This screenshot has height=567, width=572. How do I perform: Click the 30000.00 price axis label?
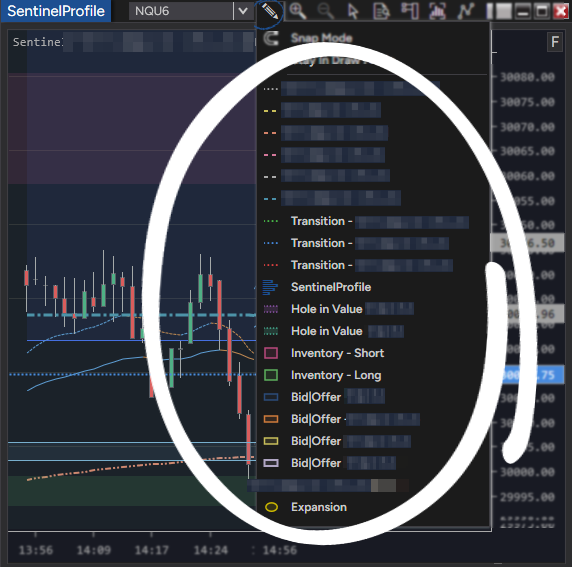tap(527, 472)
